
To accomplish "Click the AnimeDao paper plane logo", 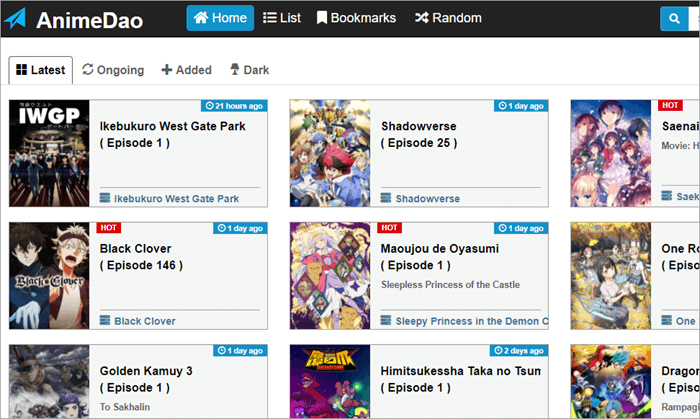I will [17, 19].
